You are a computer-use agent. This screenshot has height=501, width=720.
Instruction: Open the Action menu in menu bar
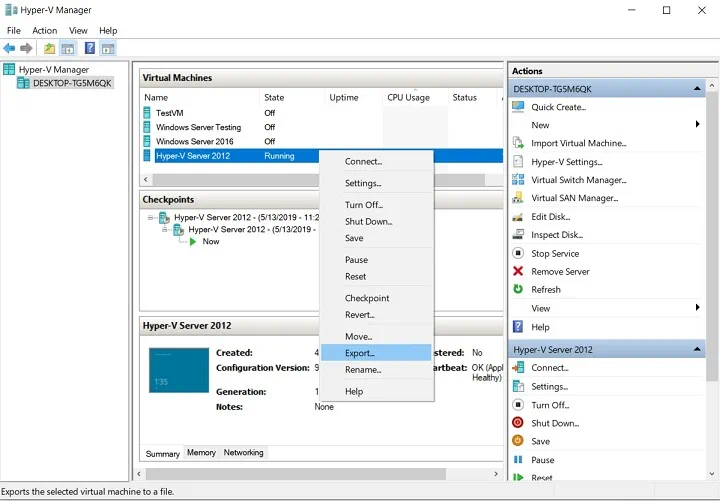pos(44,31)
